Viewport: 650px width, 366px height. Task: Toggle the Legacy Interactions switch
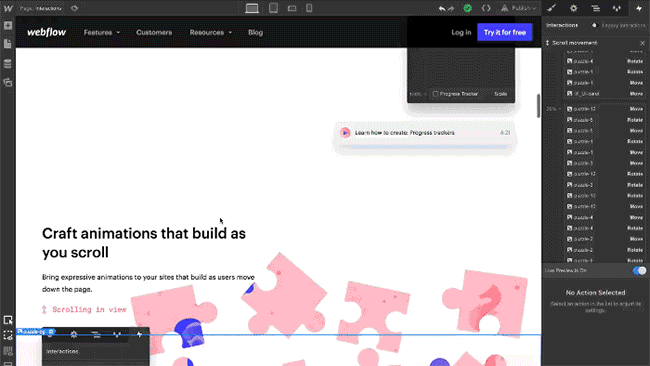594,25
